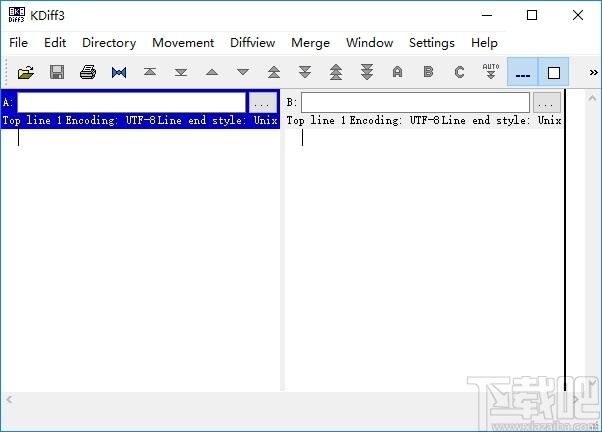Click the Open file folder icon
This screenshot has height=432, width=602.
coord(26,72)
